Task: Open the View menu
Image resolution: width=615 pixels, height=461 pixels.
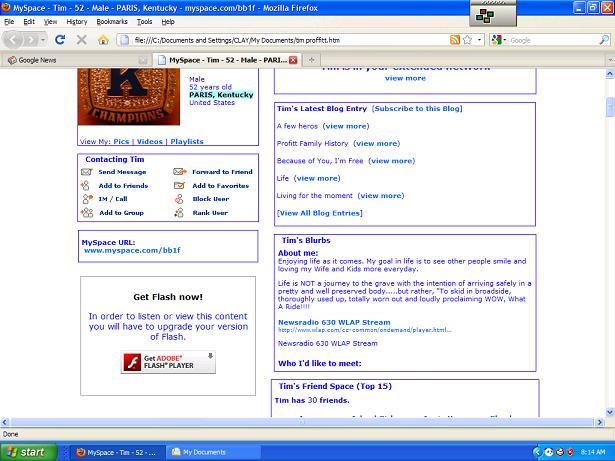Action: point(50,22)
